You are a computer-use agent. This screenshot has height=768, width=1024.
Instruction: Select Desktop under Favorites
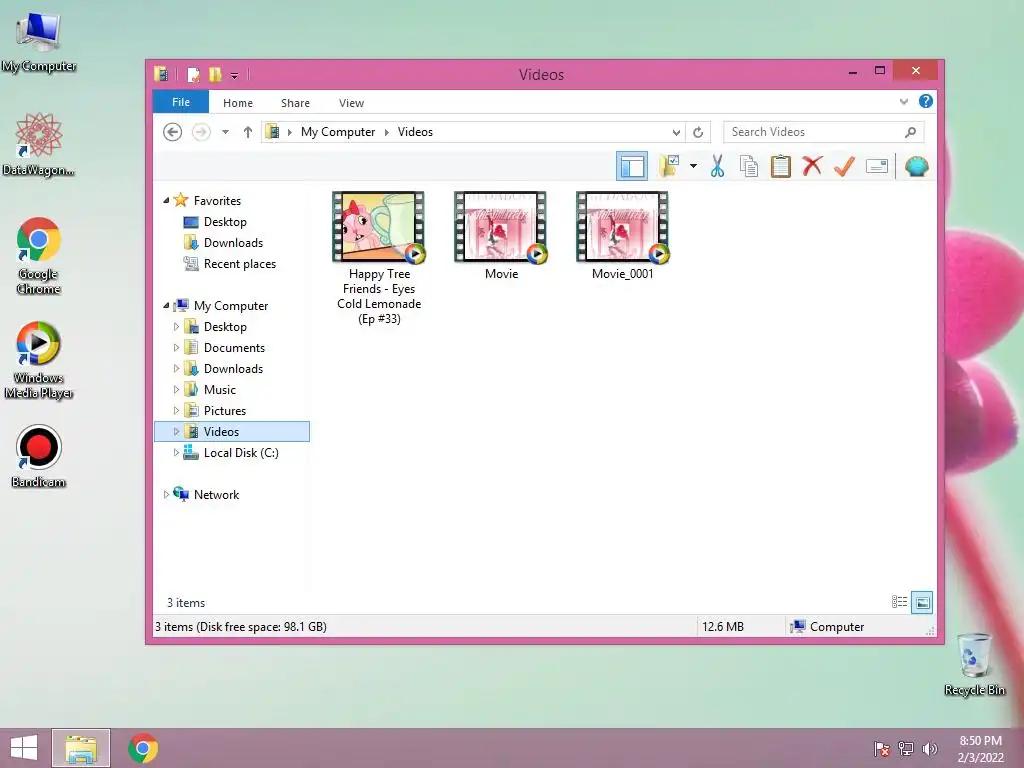coord(225,222)
